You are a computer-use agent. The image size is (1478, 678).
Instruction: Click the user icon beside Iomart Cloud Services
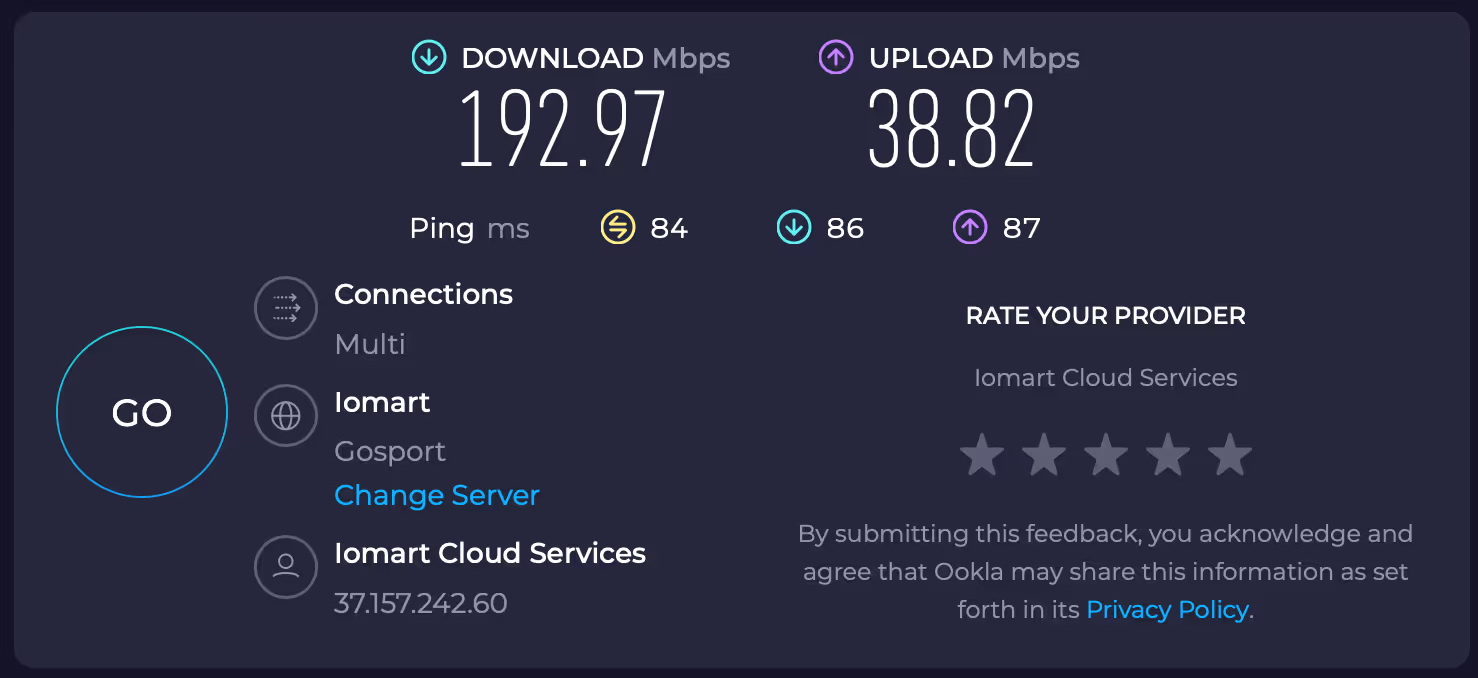point(286,566)
